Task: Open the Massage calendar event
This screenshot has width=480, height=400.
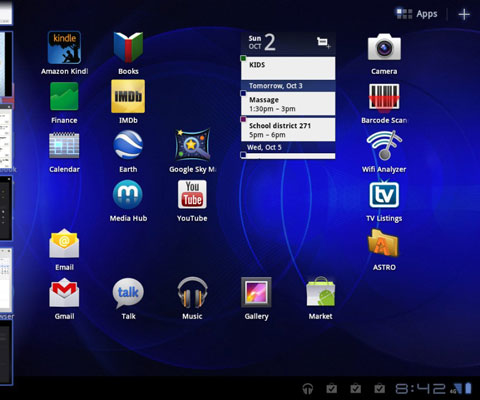Action: (x=288, y=104)
